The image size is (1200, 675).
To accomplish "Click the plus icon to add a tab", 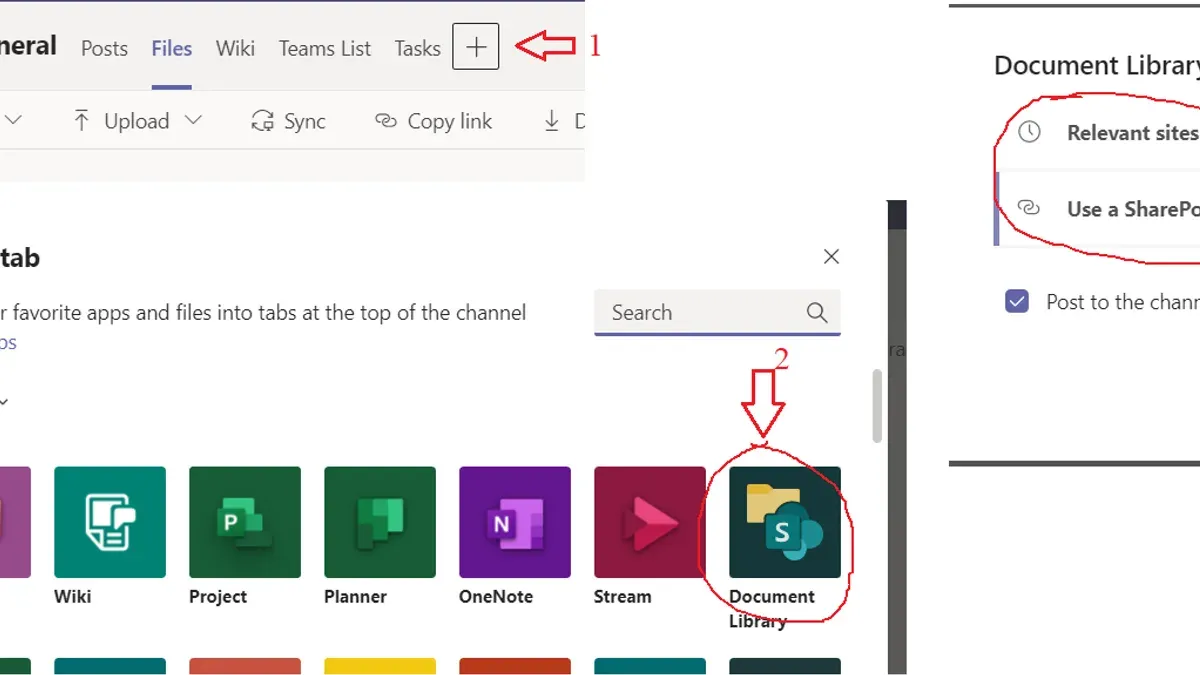I will click(x=475, y=47).
